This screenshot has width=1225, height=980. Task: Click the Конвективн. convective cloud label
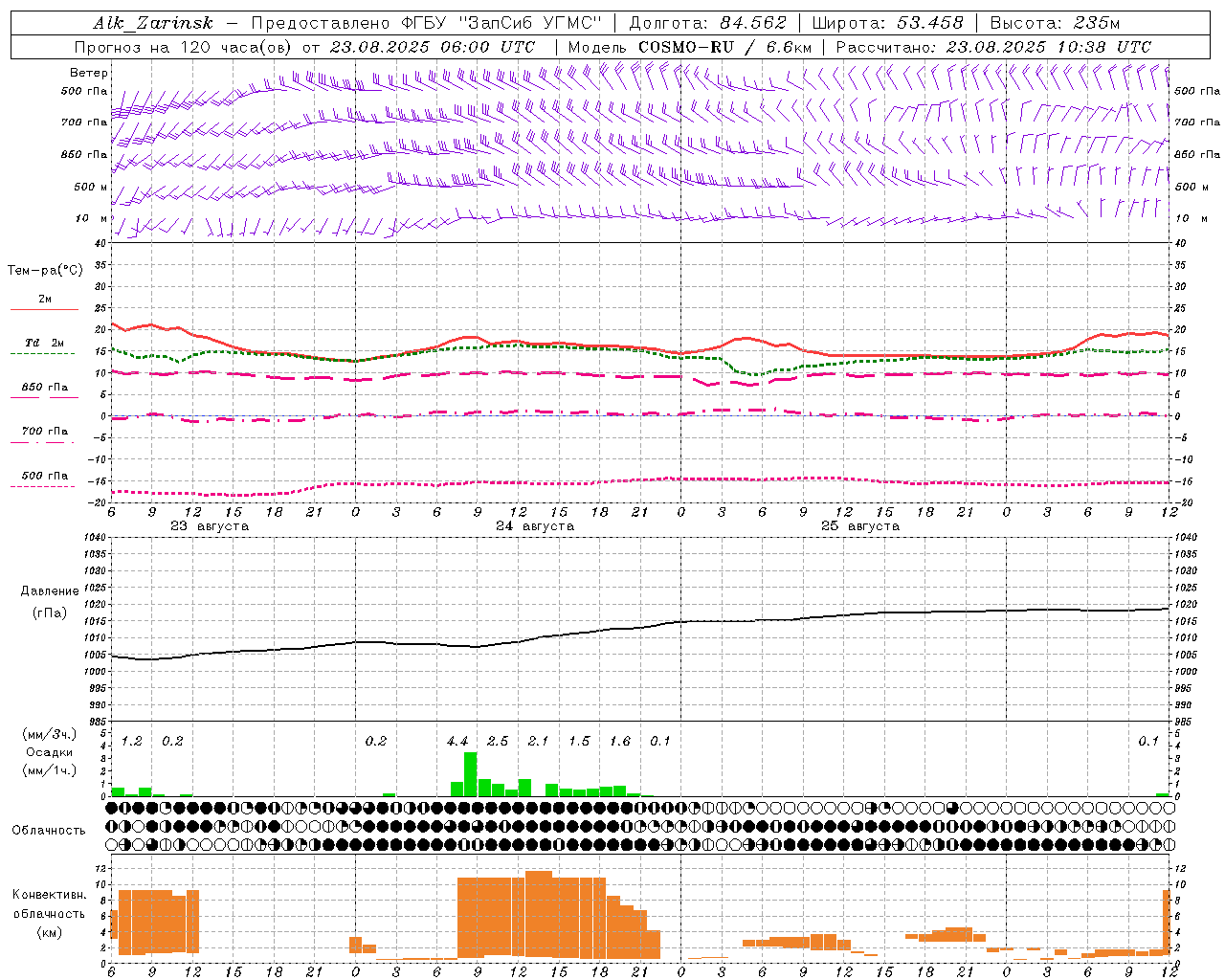click(x=50, y=895)
